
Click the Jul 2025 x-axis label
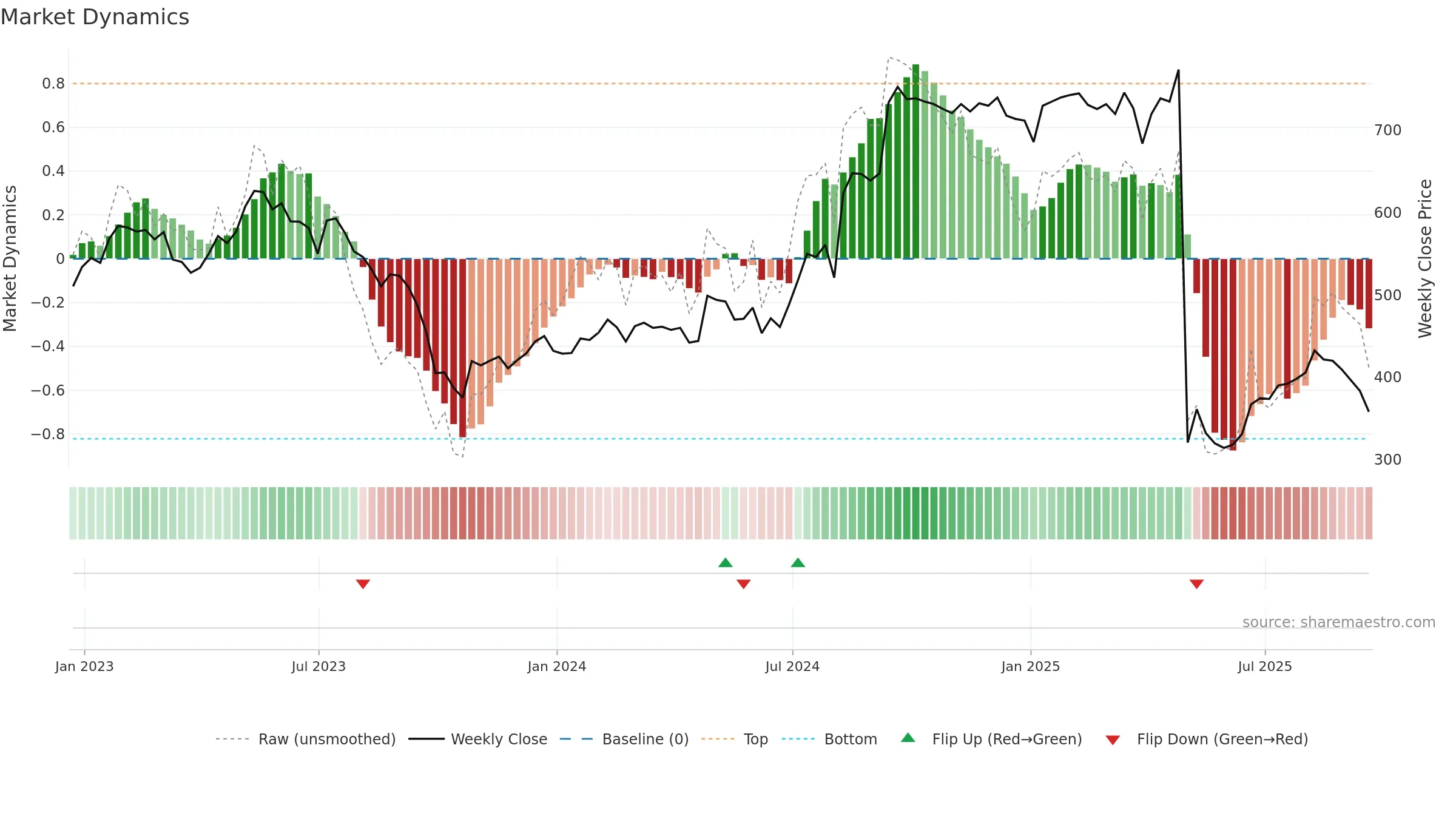pyautogui.click(x=1265, y=666)
